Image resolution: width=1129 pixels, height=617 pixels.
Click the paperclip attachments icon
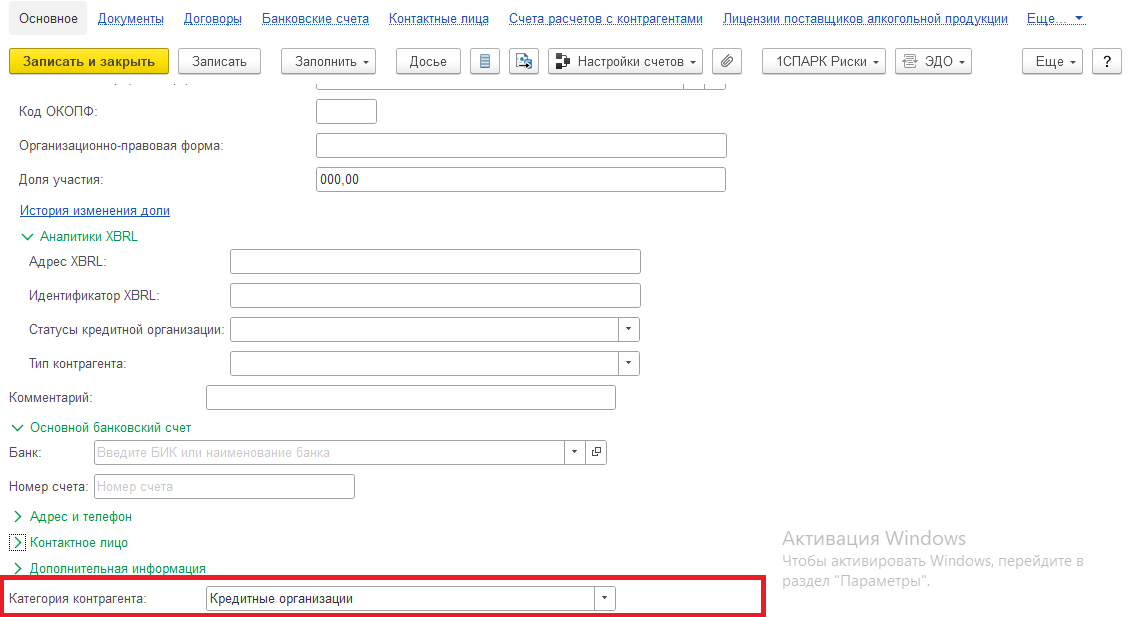(x=727, y=61)
